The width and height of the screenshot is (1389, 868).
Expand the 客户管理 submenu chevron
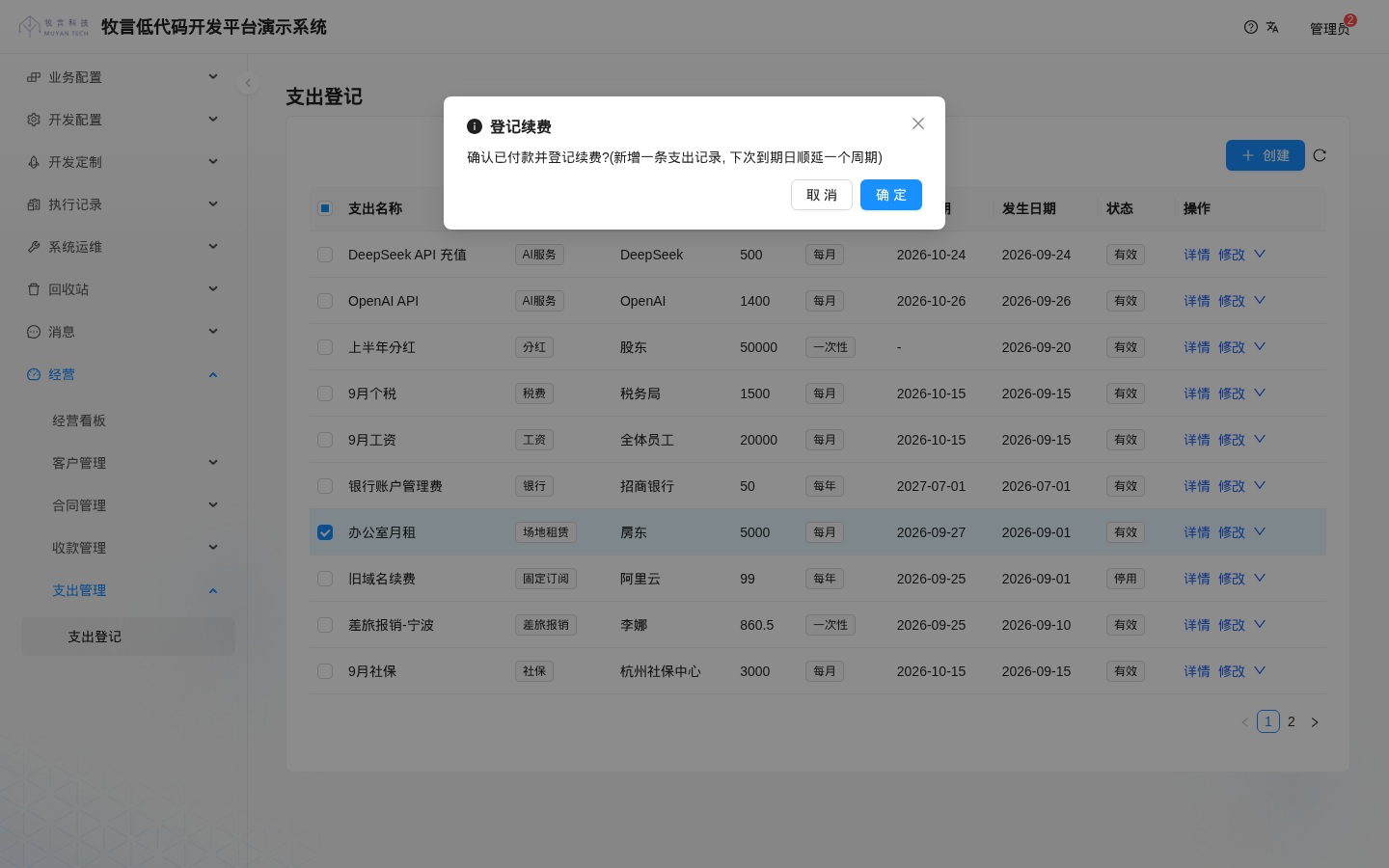213,463
